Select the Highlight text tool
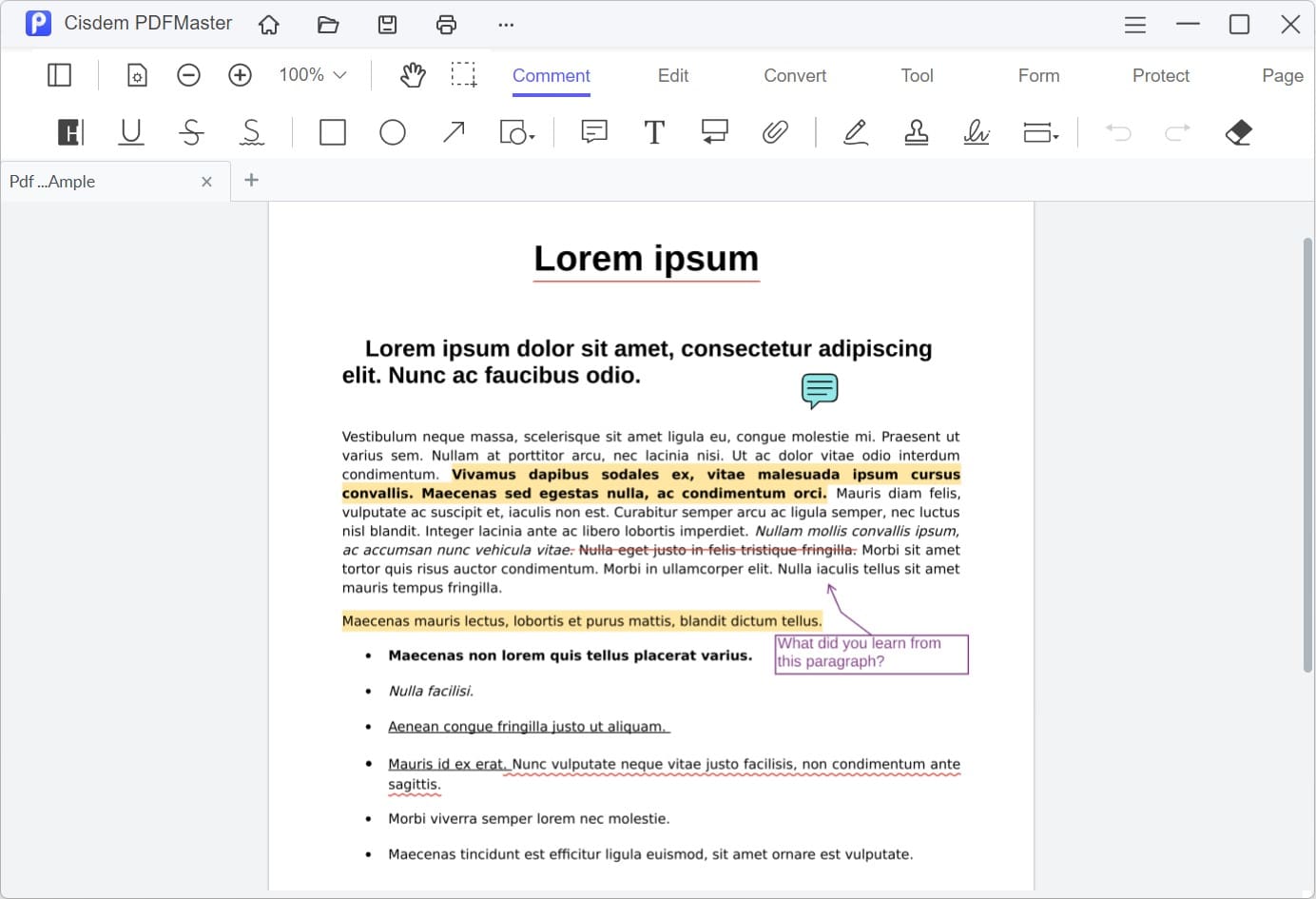 pyautogui.click(x=69, y=132)
